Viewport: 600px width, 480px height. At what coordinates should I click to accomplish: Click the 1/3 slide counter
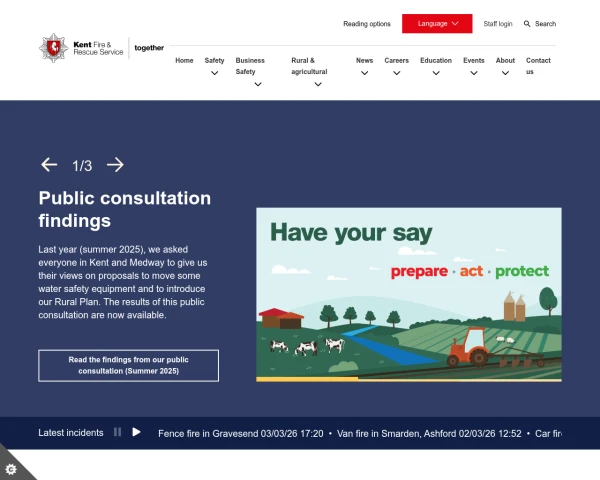pyautogui.click(x=82, y=166)
